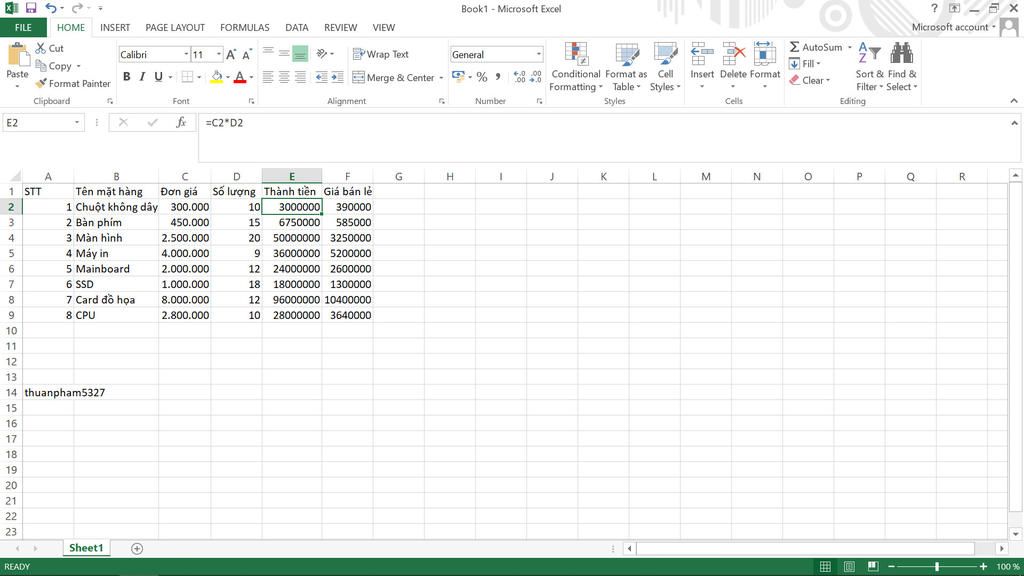Toggle italic formatting

click(x=143, y=77)
